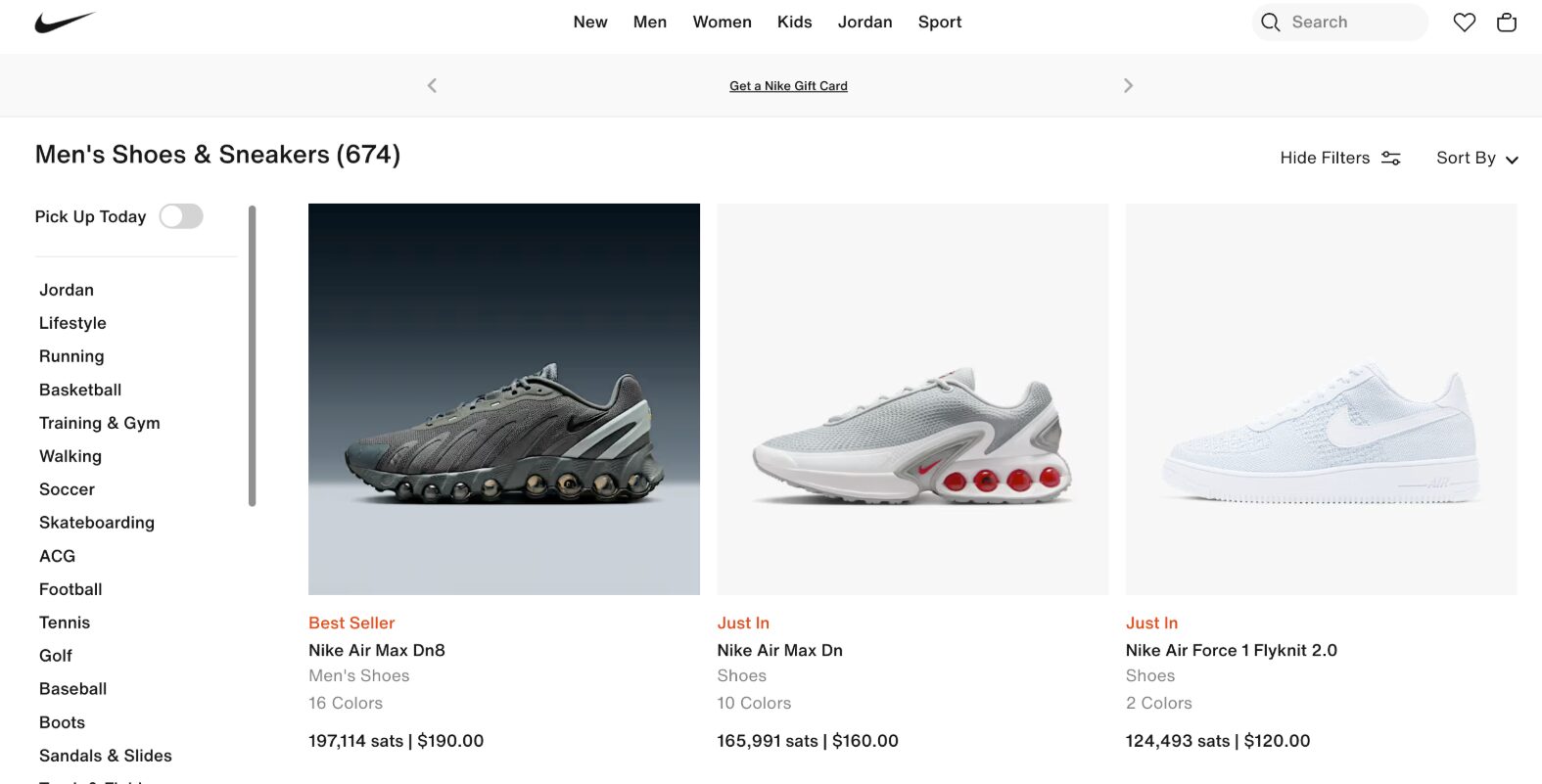The width and height of the screenshot is (1542, 784).
Task: Select the Skateboarding category filter
Action: [x=97, y=523]
